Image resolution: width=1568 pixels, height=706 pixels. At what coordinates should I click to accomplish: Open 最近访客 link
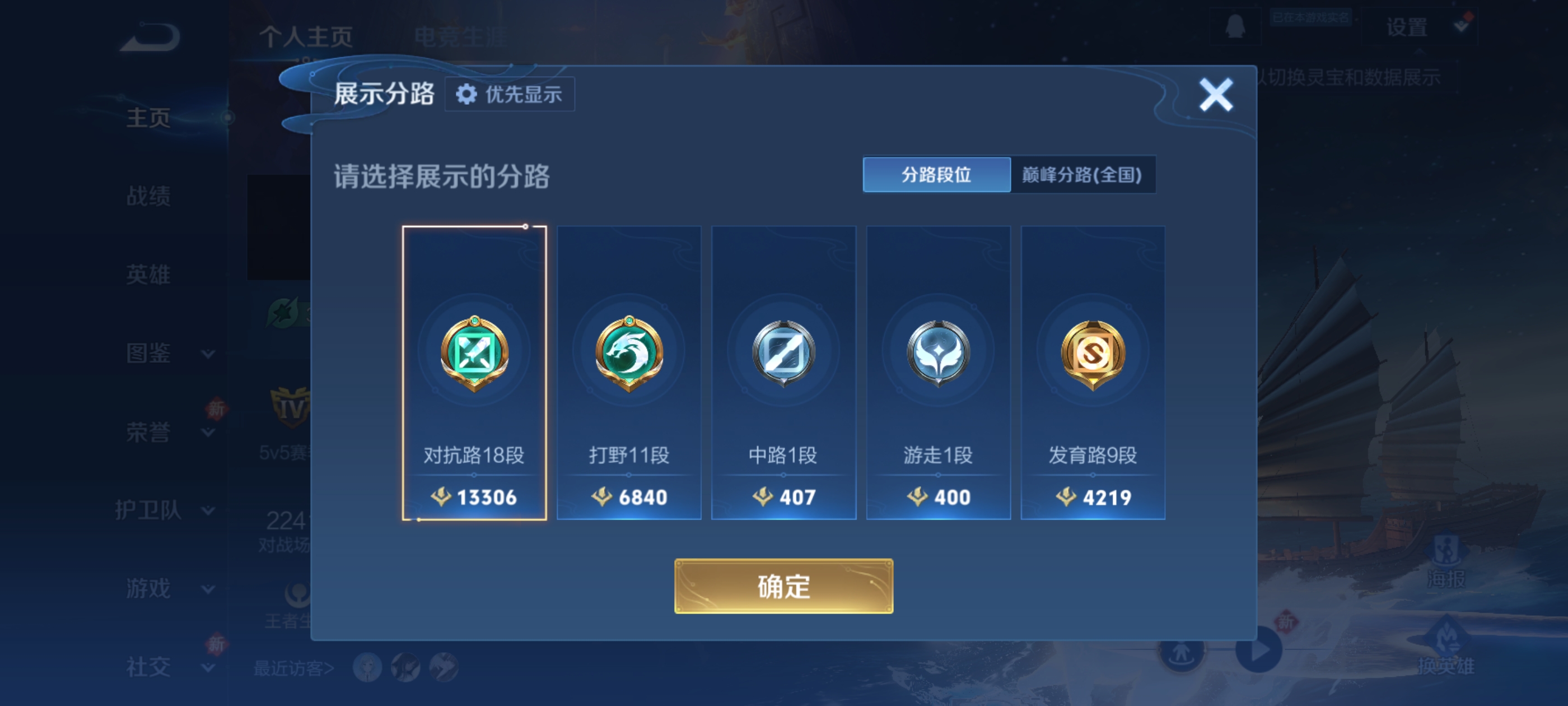(x=293, y=668)
